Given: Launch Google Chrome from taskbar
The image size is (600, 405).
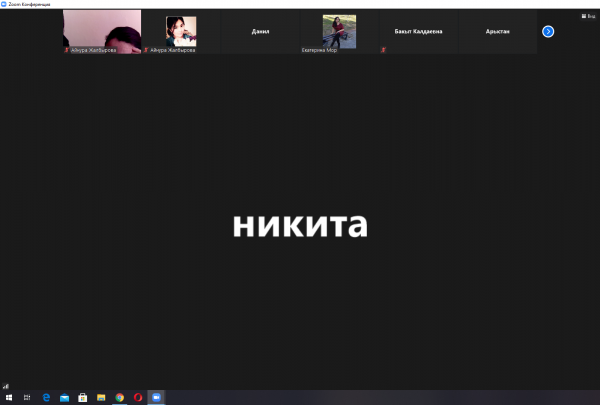Looking at the screenshot, I should [x=119, y=397].
